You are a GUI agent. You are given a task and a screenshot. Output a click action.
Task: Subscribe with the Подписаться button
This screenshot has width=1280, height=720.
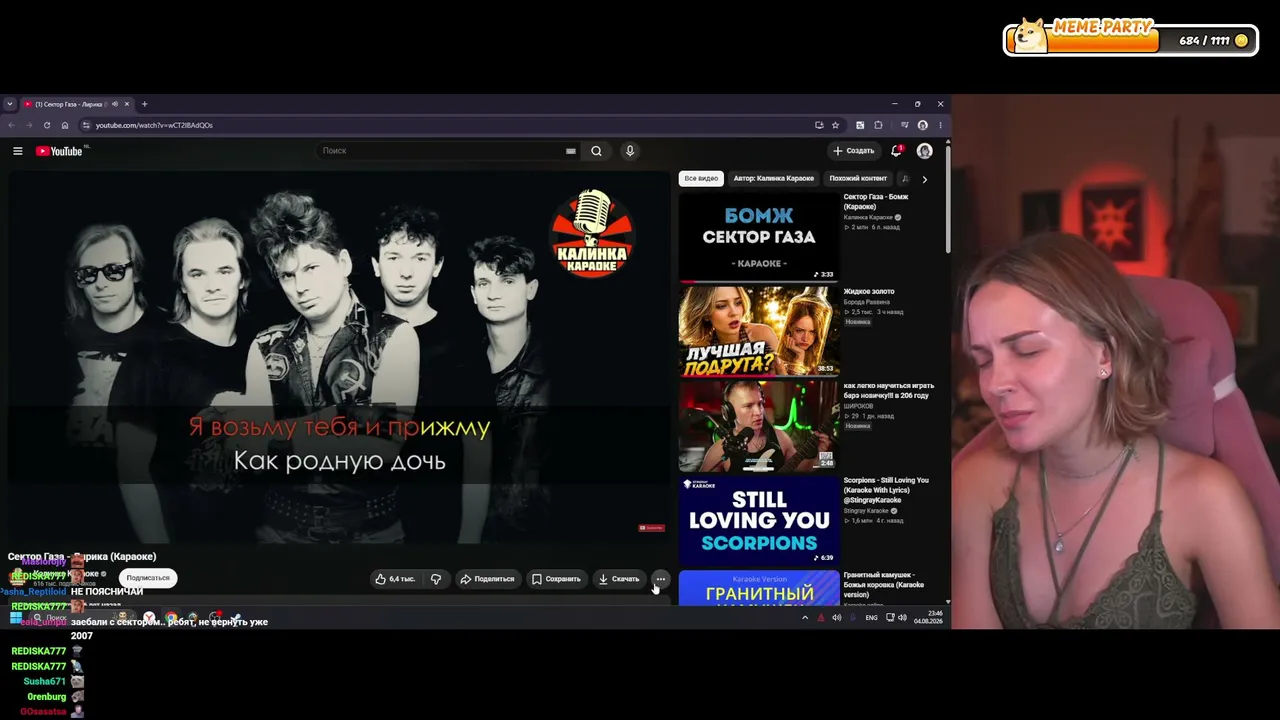pos(148,578)
